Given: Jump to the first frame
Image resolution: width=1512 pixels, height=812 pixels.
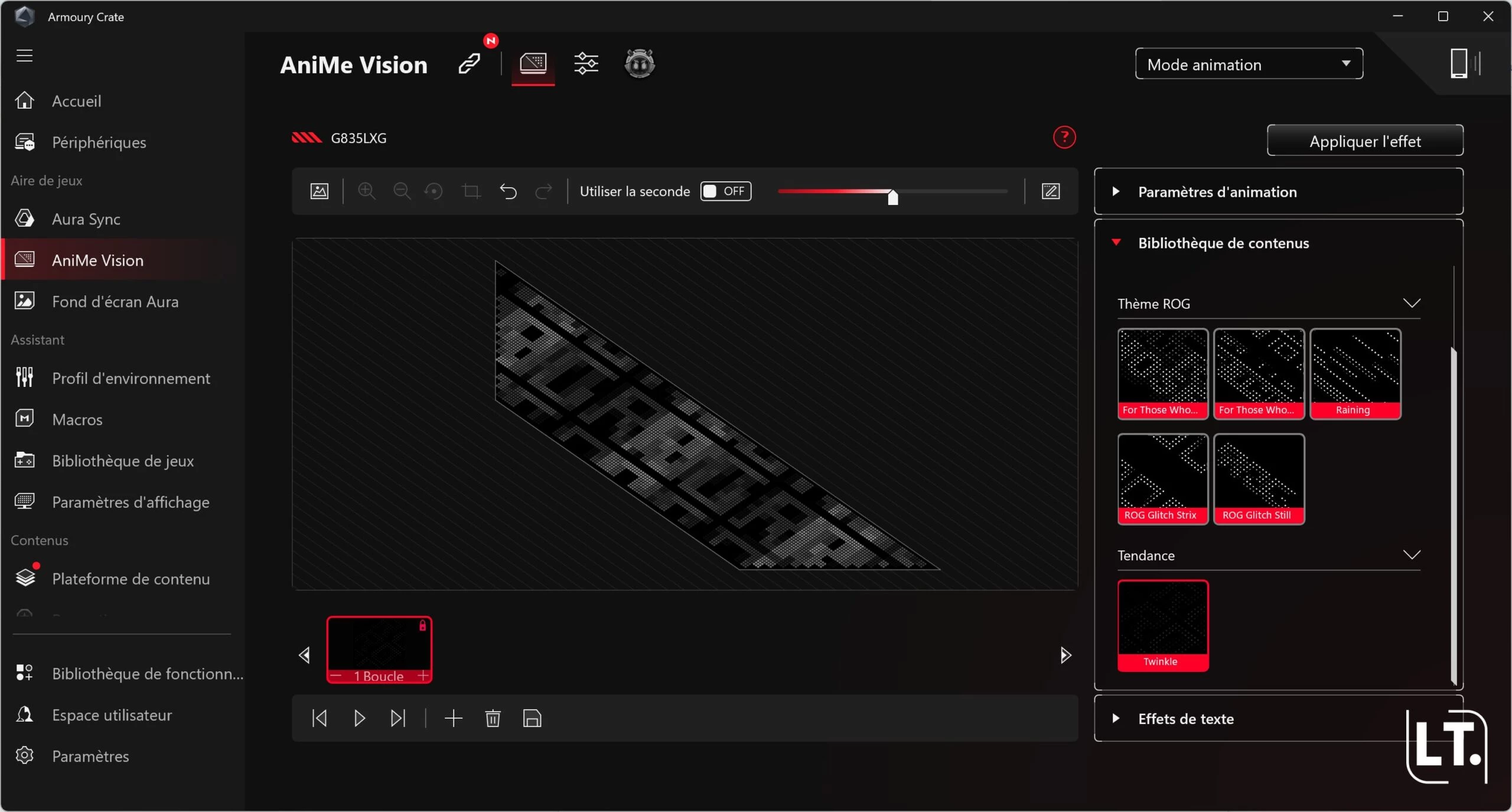Looking at the screenshot, I should click(320, 718).
